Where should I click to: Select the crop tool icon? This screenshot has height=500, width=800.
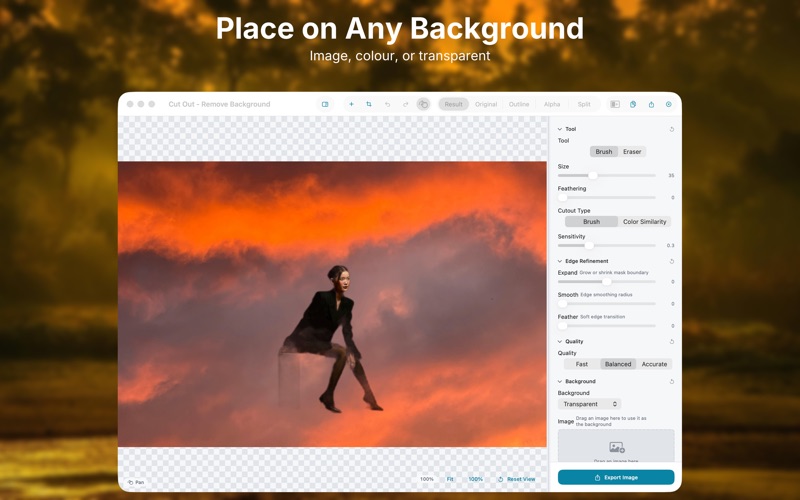pos(369,104)
